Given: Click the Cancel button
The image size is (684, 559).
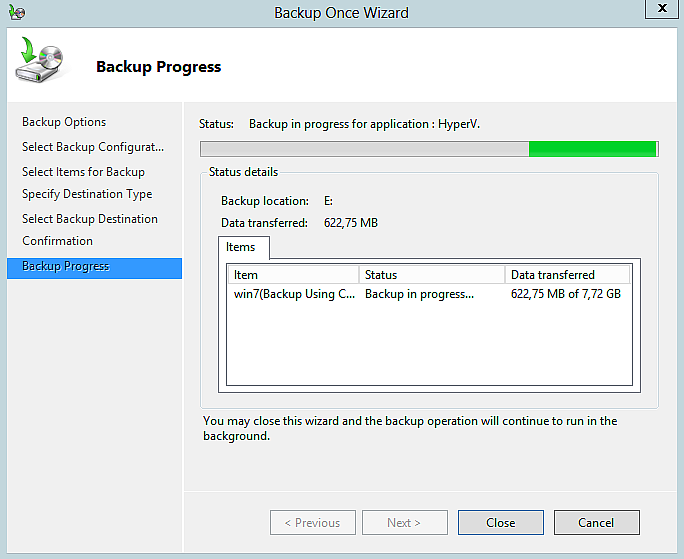Looking at the screenshot, I should (x=596, y=522).
